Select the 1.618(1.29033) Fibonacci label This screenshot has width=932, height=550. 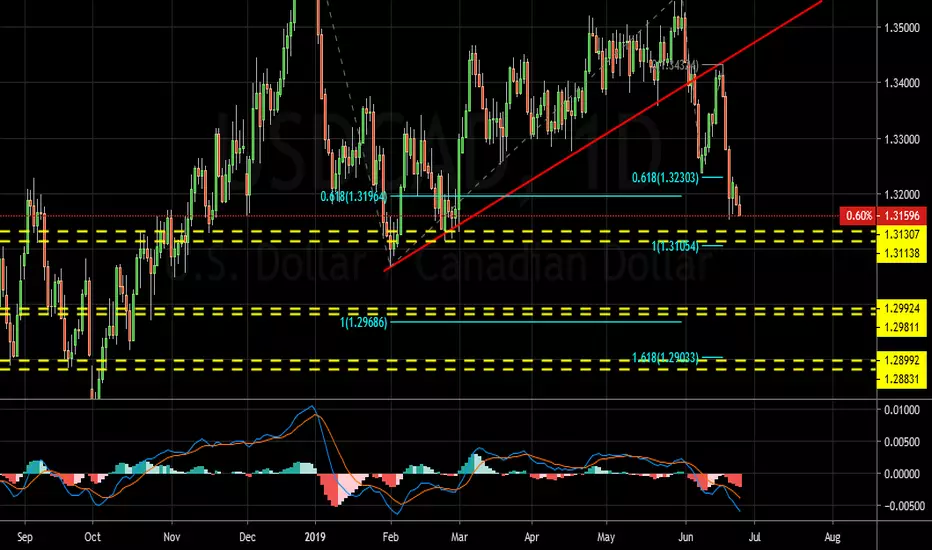[665, 358]
